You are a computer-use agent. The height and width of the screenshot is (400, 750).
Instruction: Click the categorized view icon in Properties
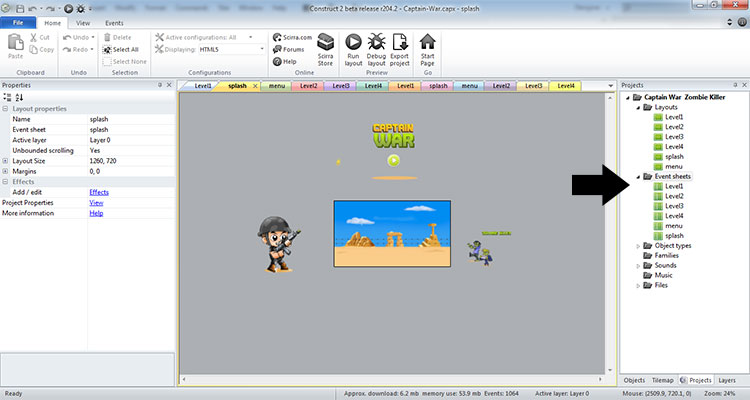pyautogui.click(x=8, y=98)
